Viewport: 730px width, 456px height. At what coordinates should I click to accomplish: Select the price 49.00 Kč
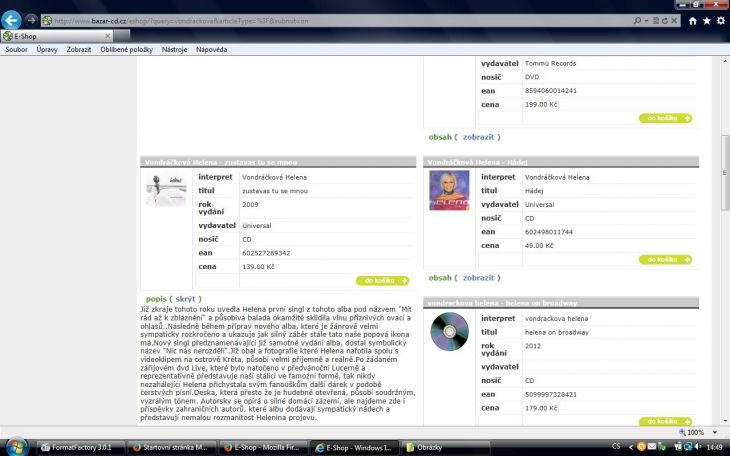[x=539, y=245]
